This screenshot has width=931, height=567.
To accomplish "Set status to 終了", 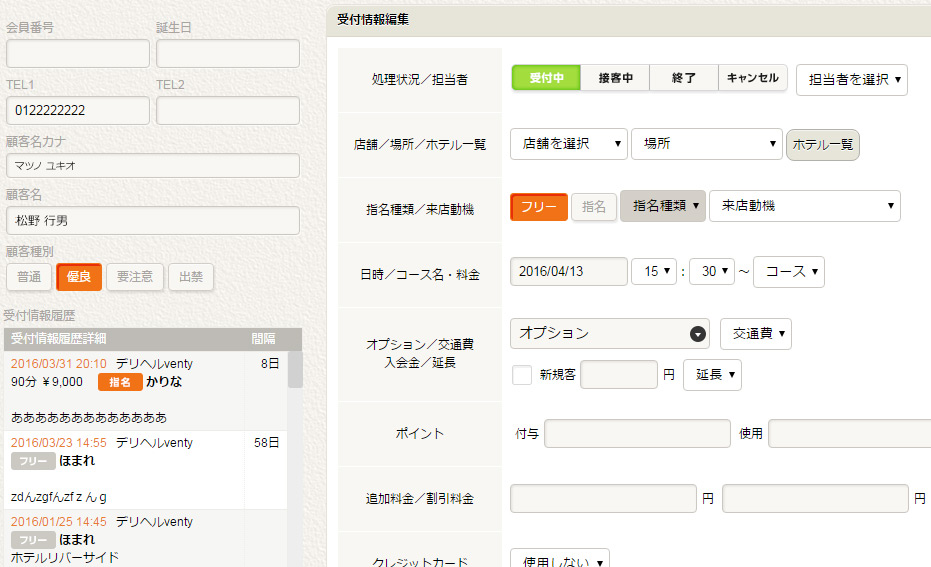I will (x=684, y=78).
